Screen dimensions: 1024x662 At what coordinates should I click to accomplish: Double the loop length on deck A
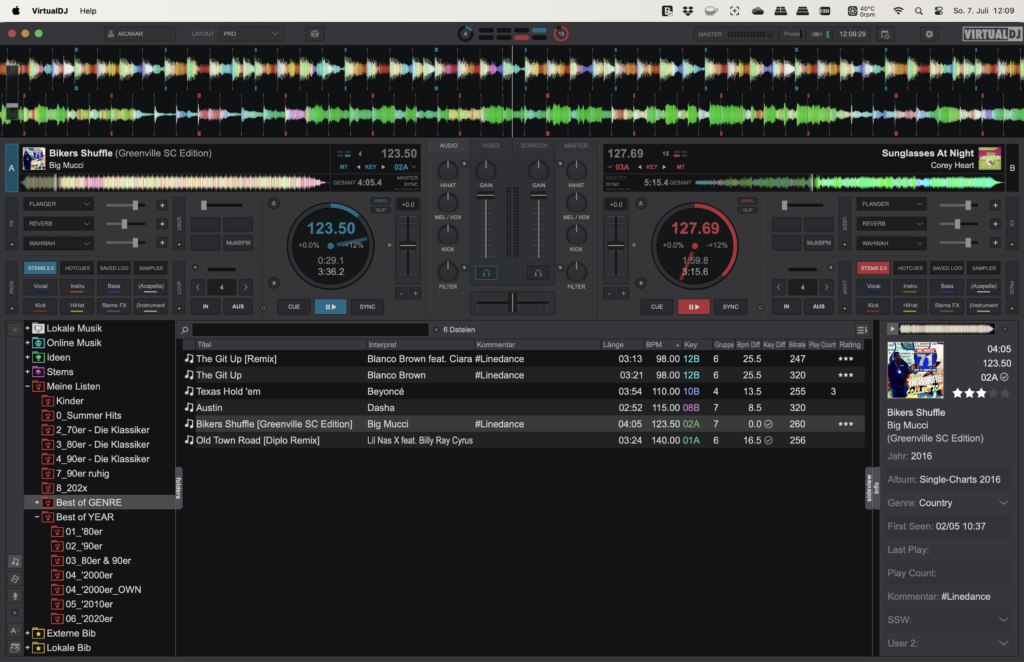(x=246, y=287)
